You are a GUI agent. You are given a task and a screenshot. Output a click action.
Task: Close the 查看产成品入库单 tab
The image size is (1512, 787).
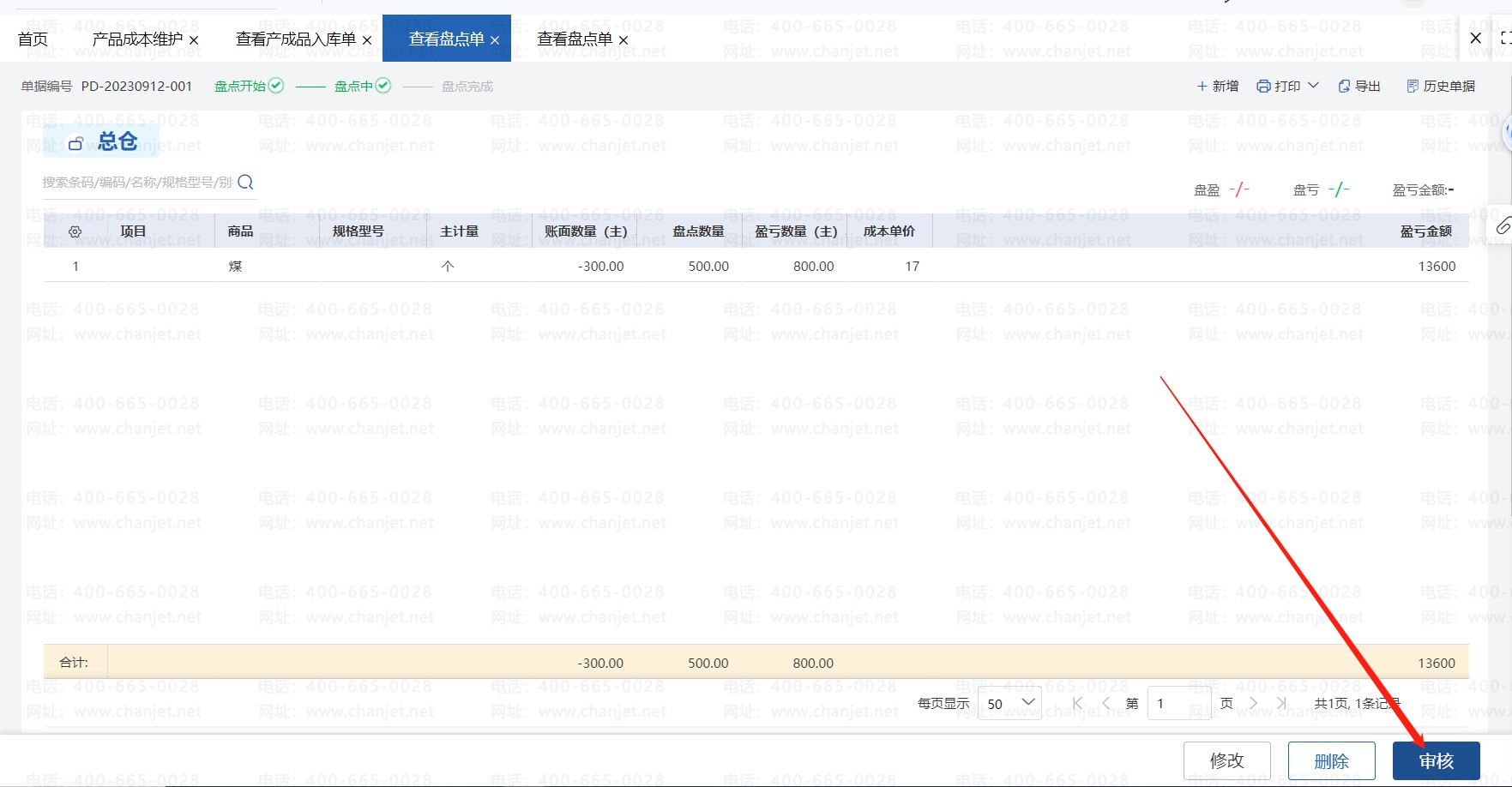(367, 40)
